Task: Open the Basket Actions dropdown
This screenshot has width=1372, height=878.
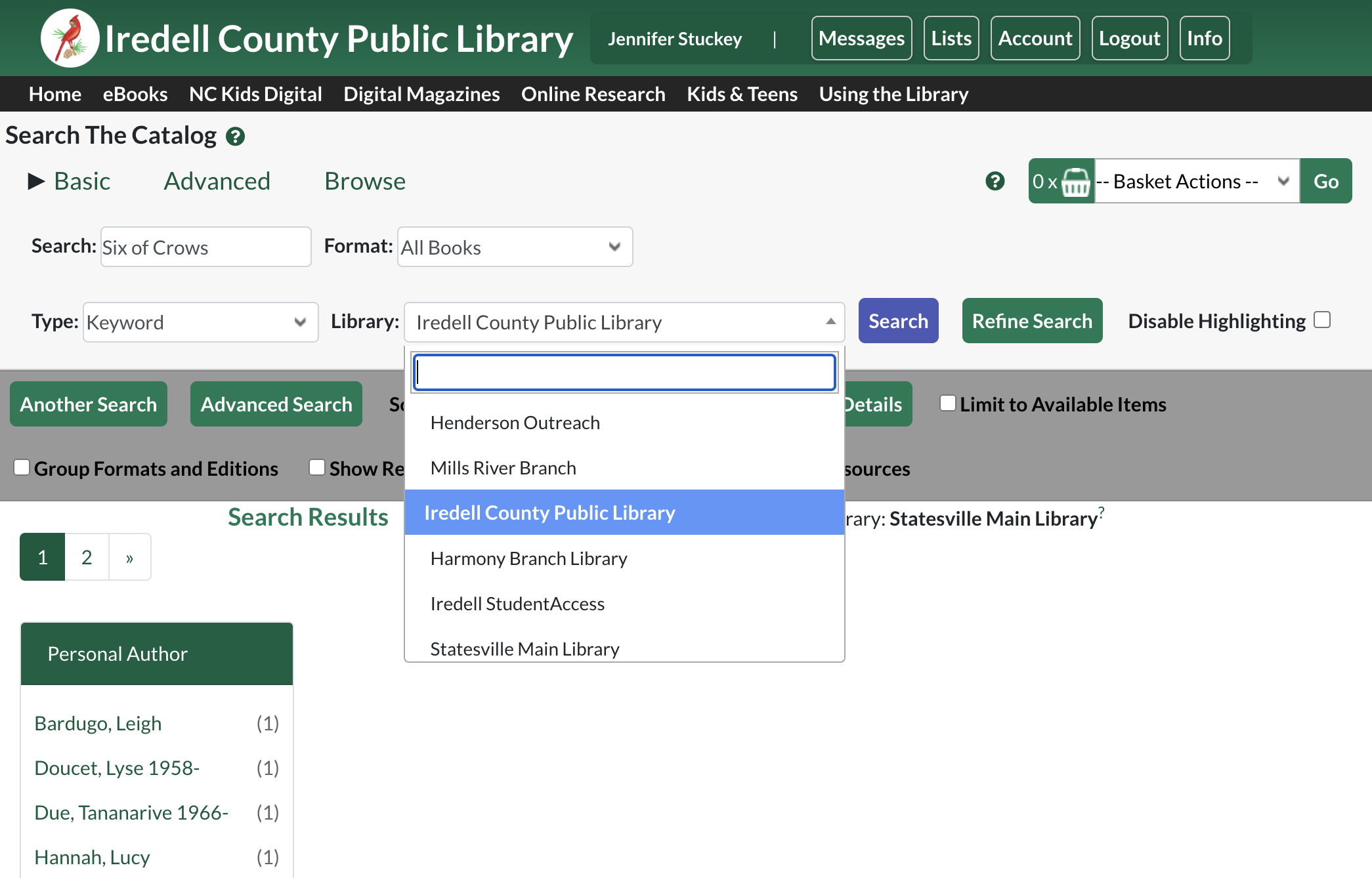Action: pos(1197,181)
